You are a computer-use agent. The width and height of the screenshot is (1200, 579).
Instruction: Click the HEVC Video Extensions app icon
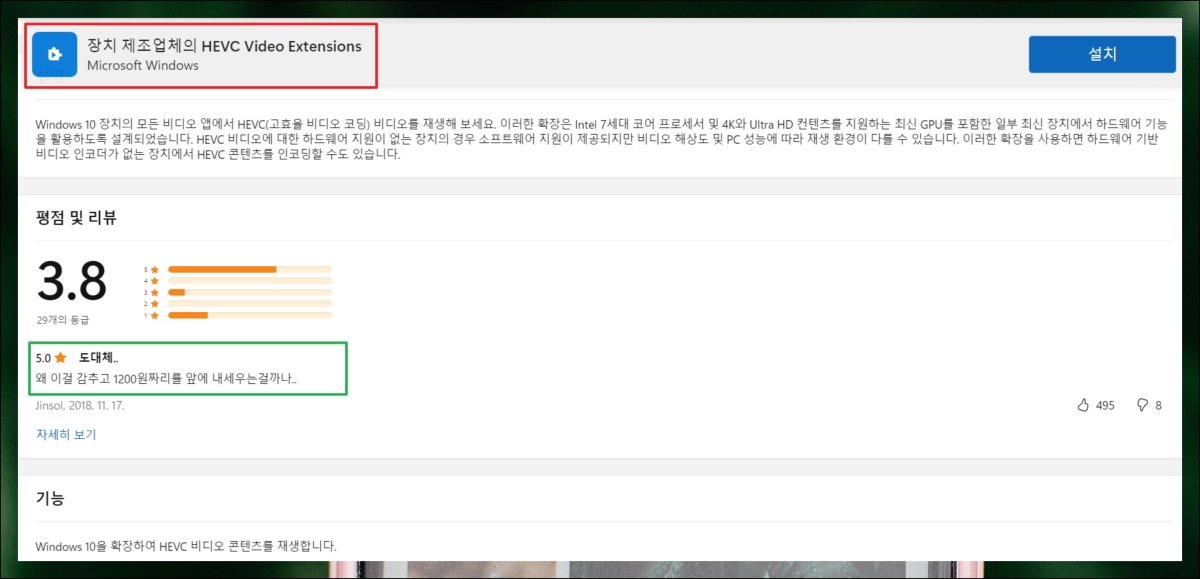point(54,54)
